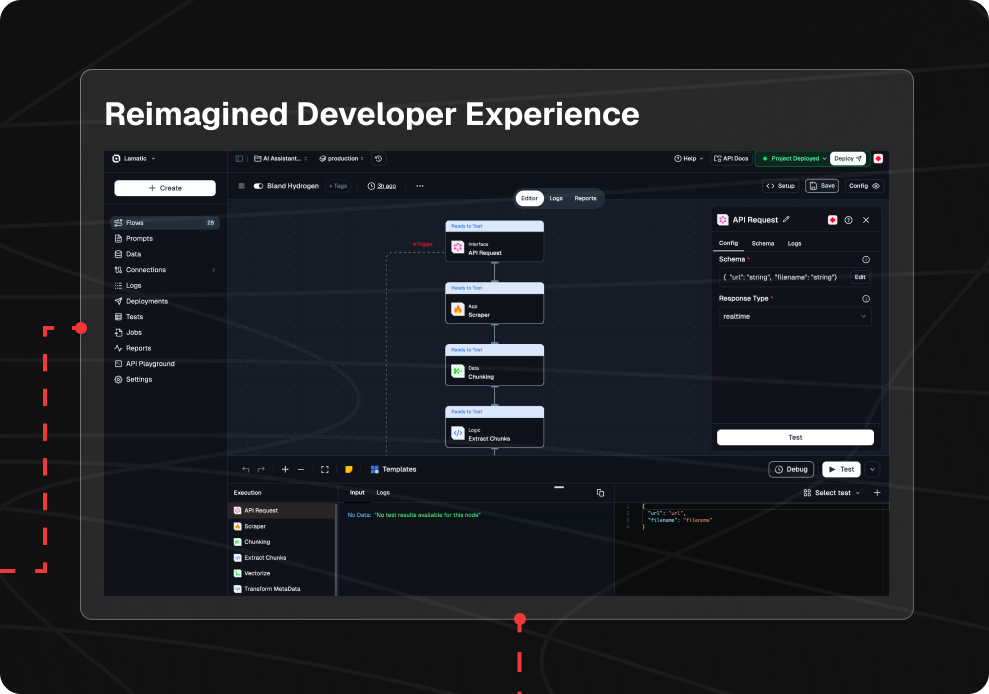Add a yellow sticky note
Viewport: 989px width, 694px height.
click(x=349, y=469)
